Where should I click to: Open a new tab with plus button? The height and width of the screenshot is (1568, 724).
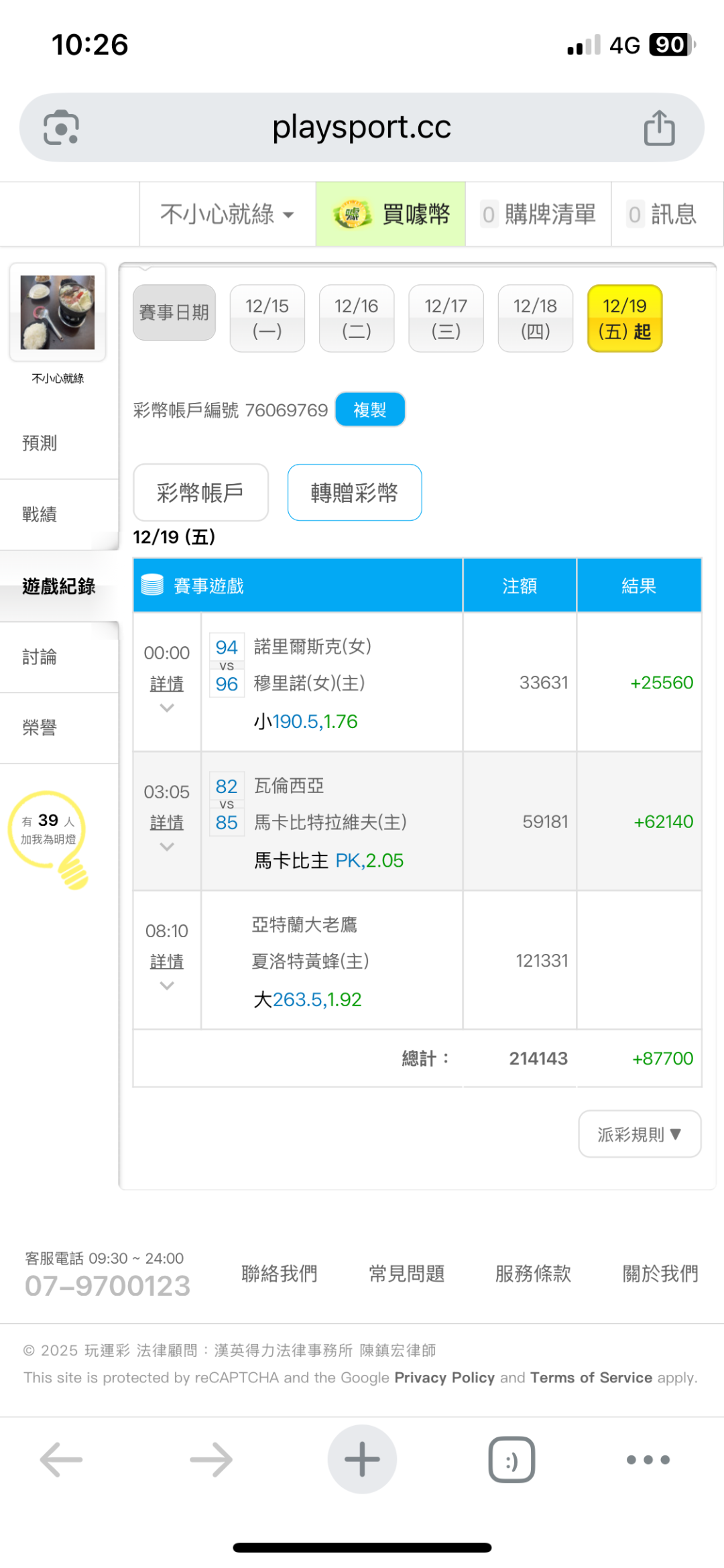pyautogui.click(x=362, y=1459)
